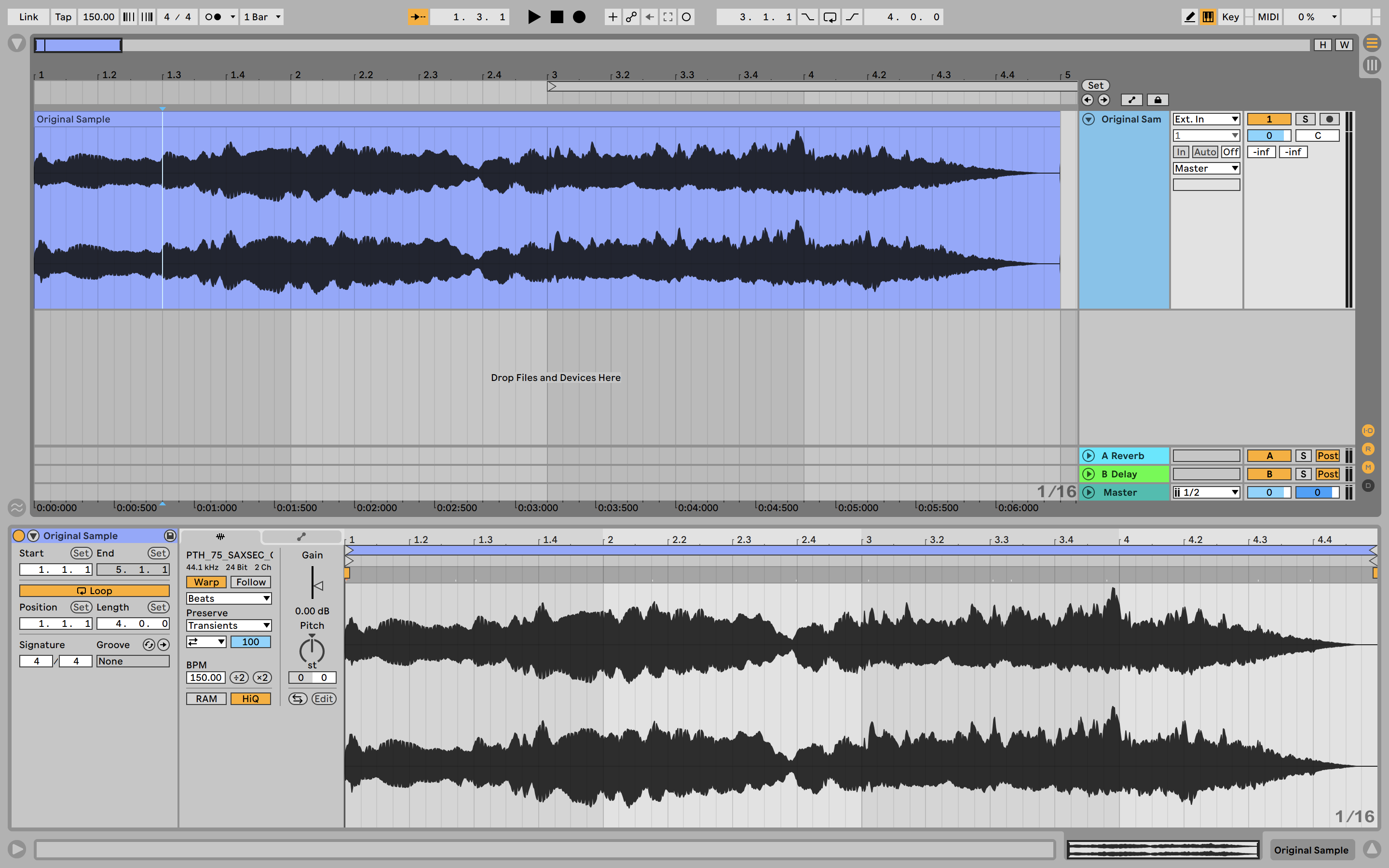The image size is (1389, 868).
Task: Toggle the Warp switch
Action: point(206,582)
